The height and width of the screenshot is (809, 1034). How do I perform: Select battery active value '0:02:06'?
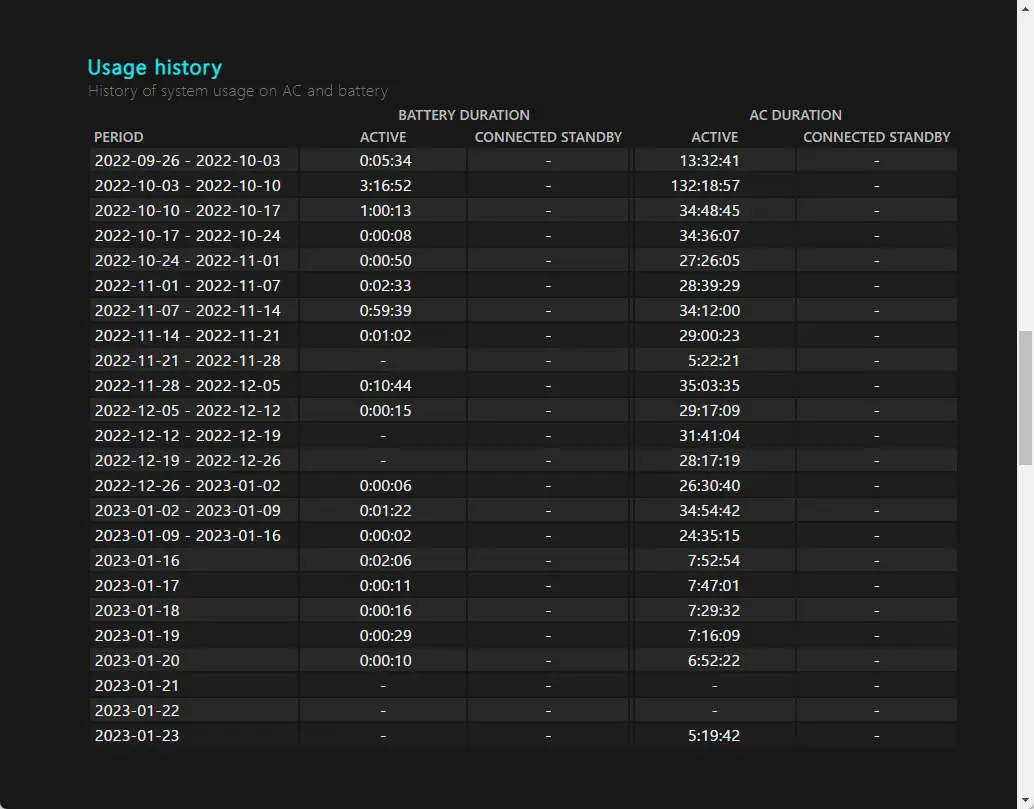pos(385,561)
